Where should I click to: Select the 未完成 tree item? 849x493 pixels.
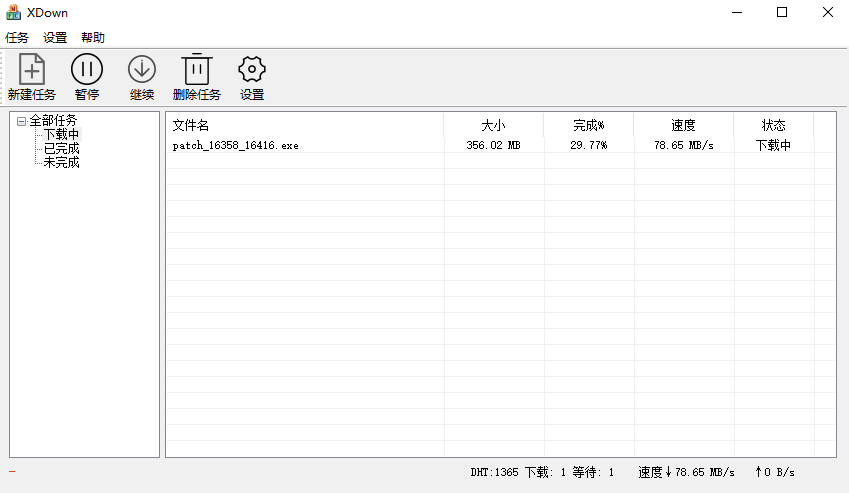point(61,162)
